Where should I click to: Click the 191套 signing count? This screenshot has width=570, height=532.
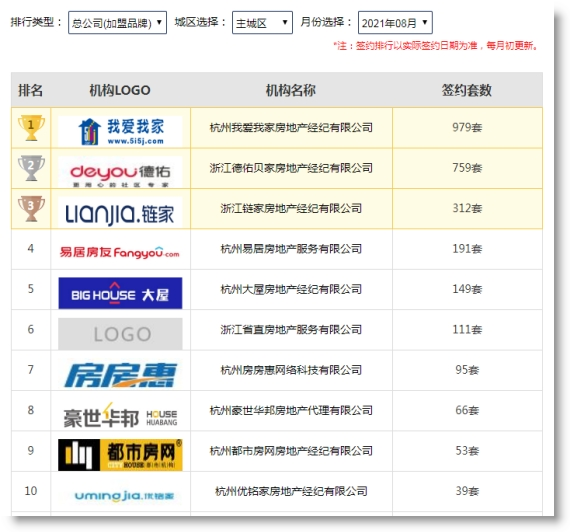point(467,249)
